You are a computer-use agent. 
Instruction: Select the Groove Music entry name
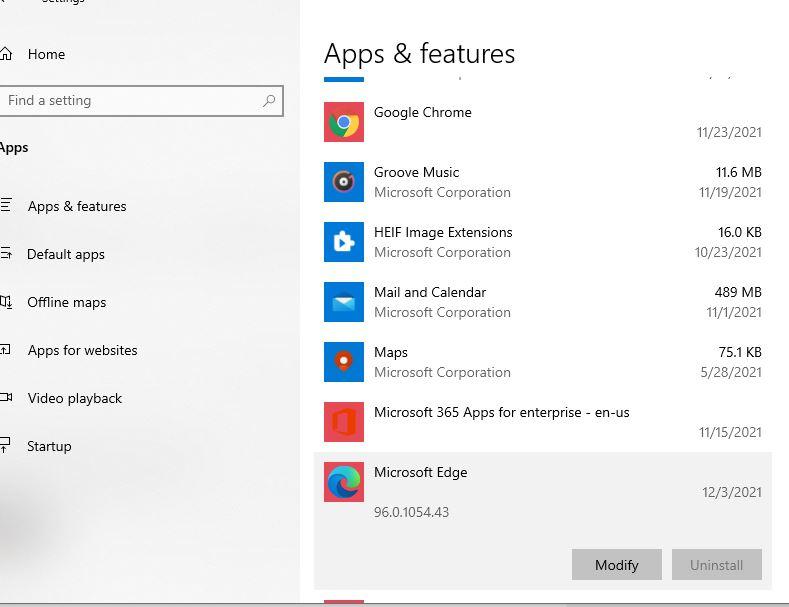(x=417, y=172)
